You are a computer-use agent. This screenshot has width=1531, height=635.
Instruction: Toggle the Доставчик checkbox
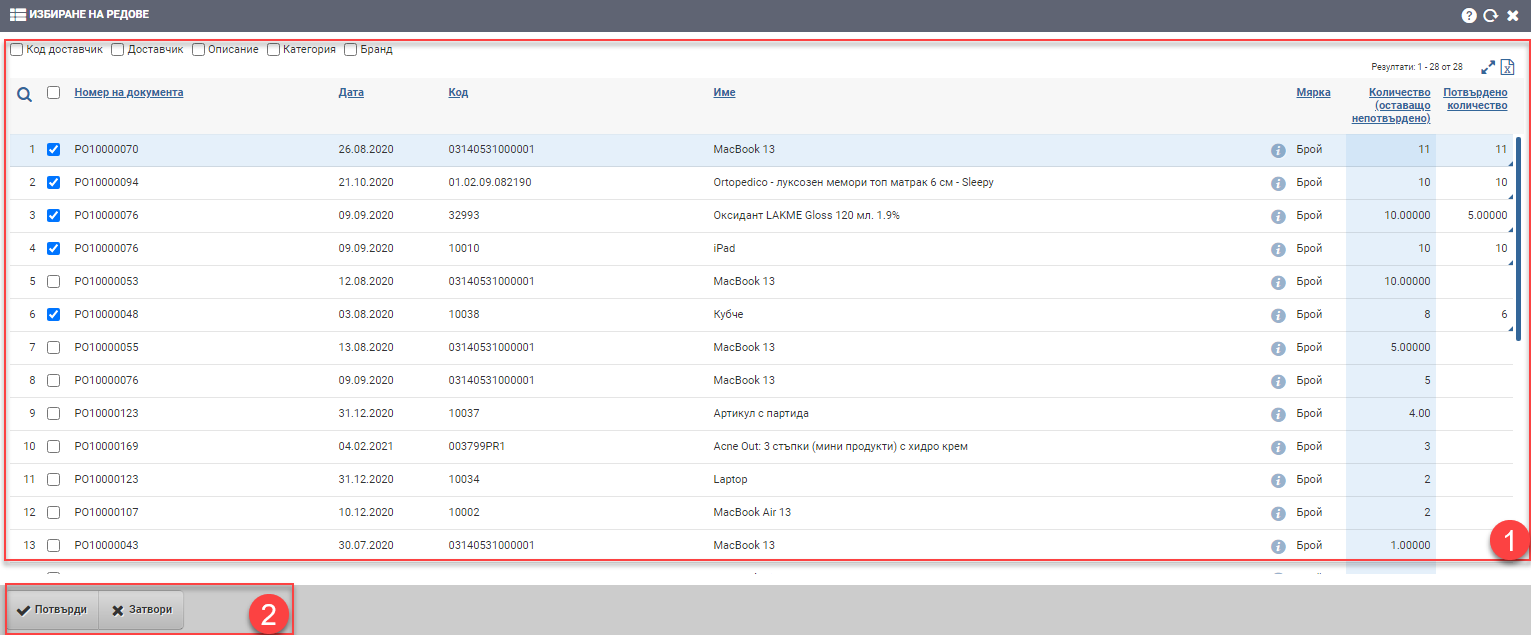pos(118,49)
